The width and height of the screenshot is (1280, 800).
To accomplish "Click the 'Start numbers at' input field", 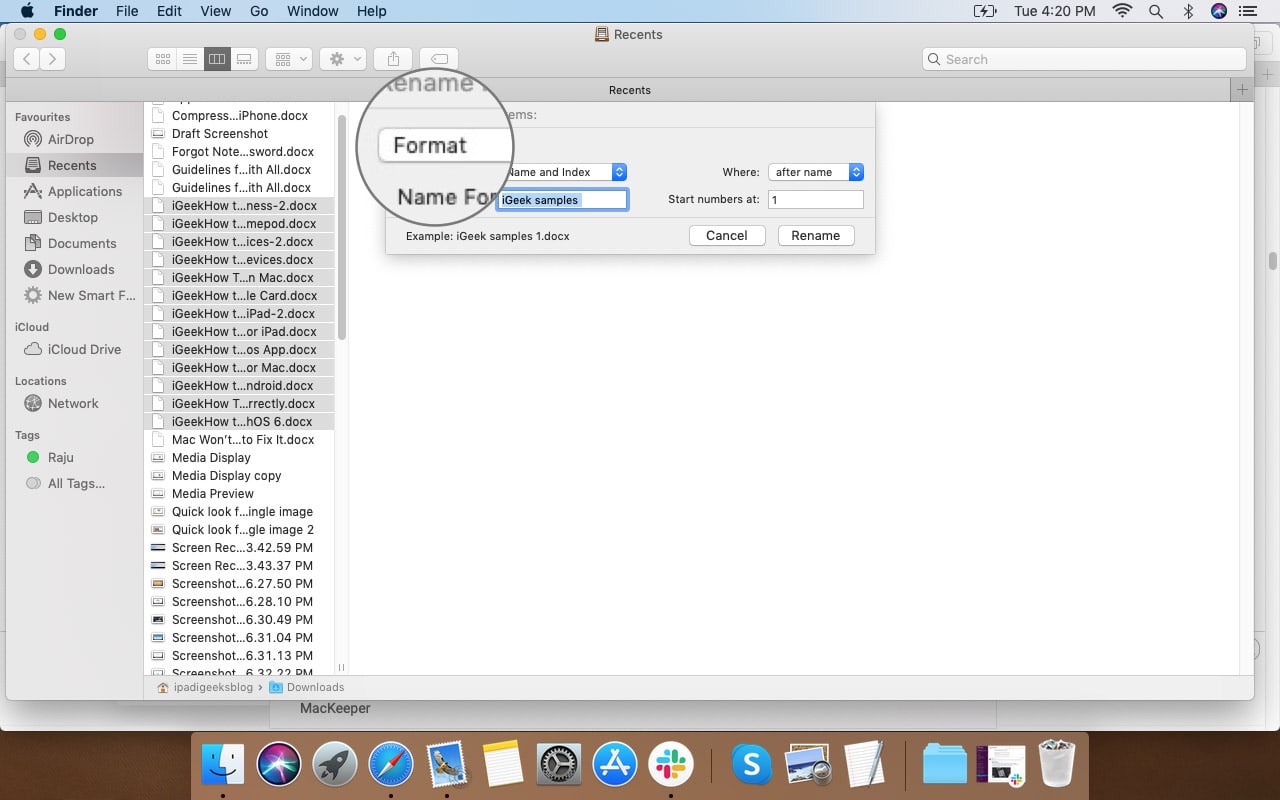I will click(x=816, y=199).
